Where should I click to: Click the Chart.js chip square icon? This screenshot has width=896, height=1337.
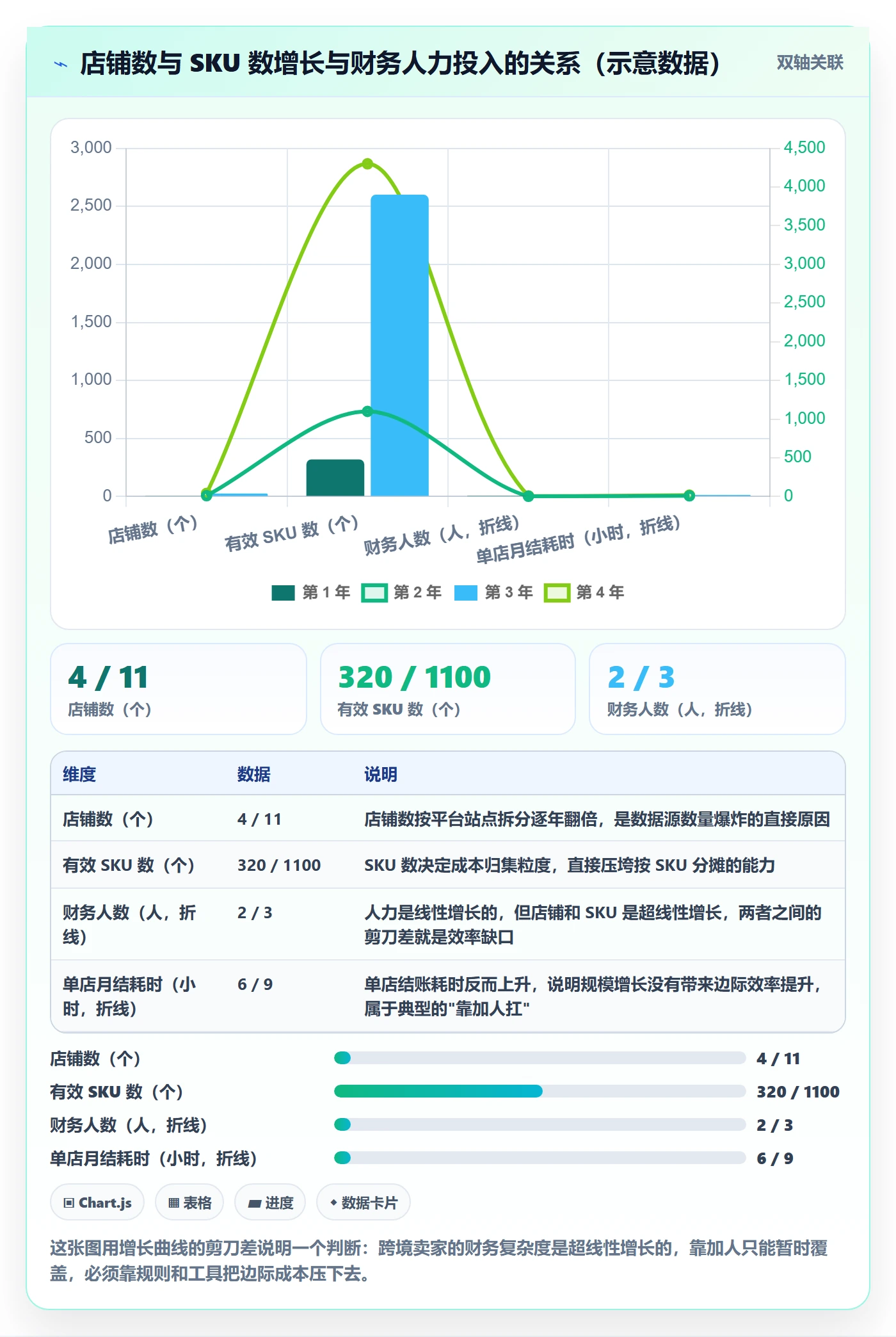tap(69, 1203)
